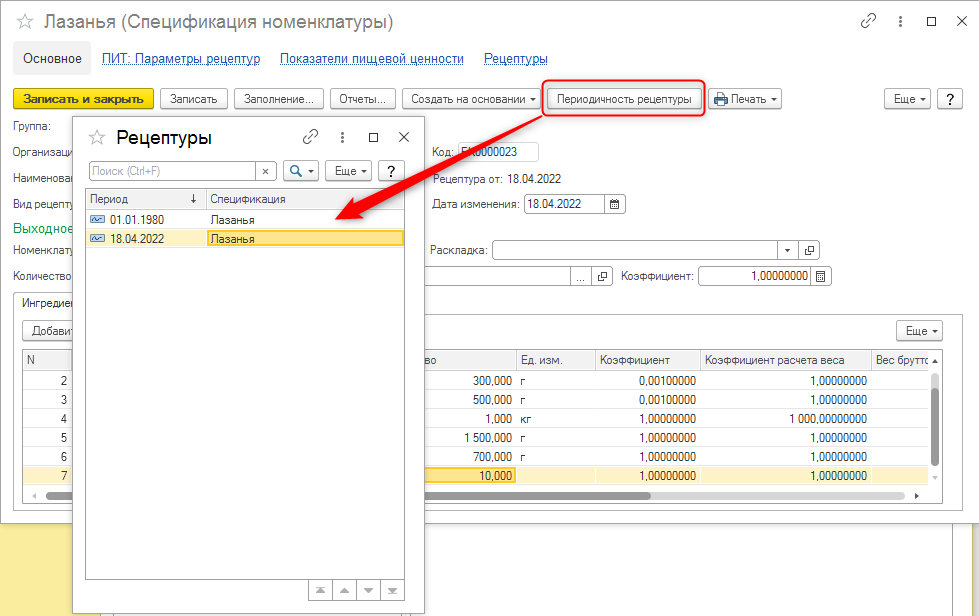Open the three-dots menu in Рецептуры popup
Screen dimensions: 979x616
[342, 137]
